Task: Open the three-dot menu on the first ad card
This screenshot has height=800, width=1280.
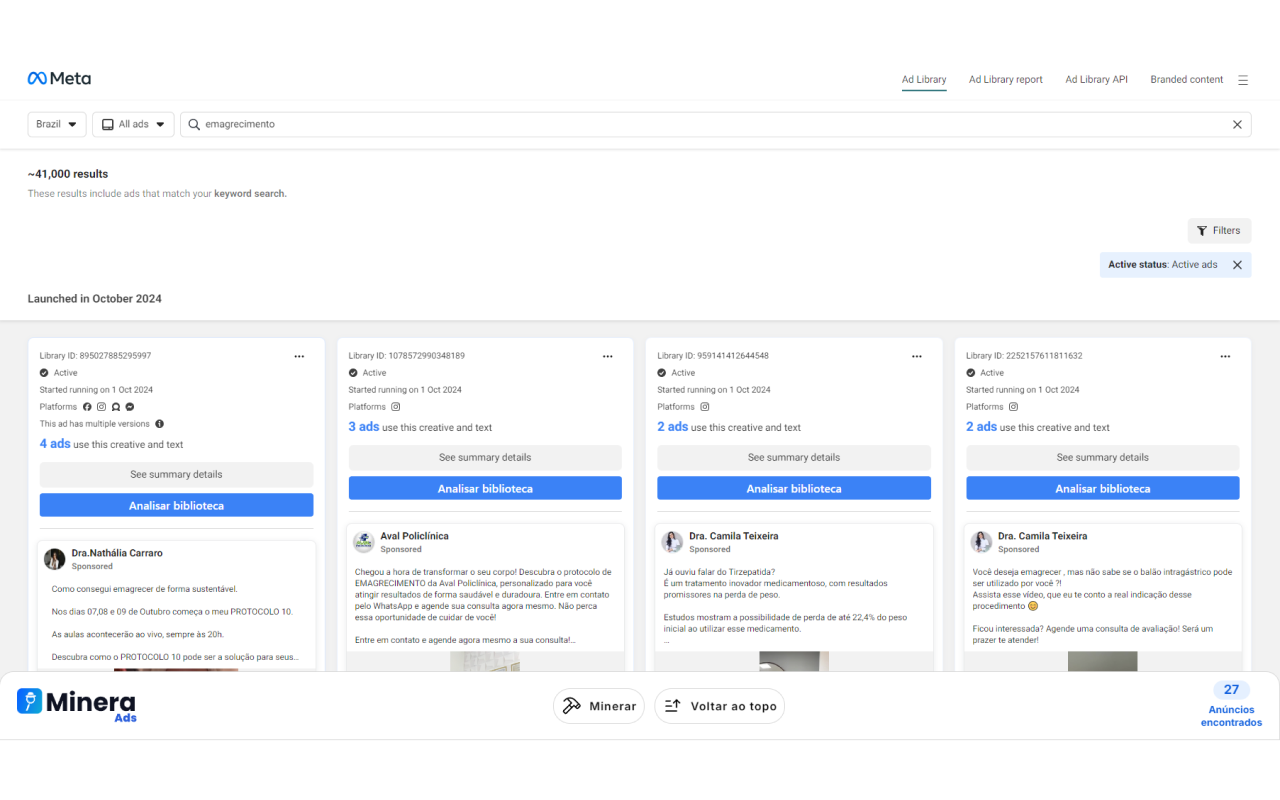Action: [x=298, y=356]
